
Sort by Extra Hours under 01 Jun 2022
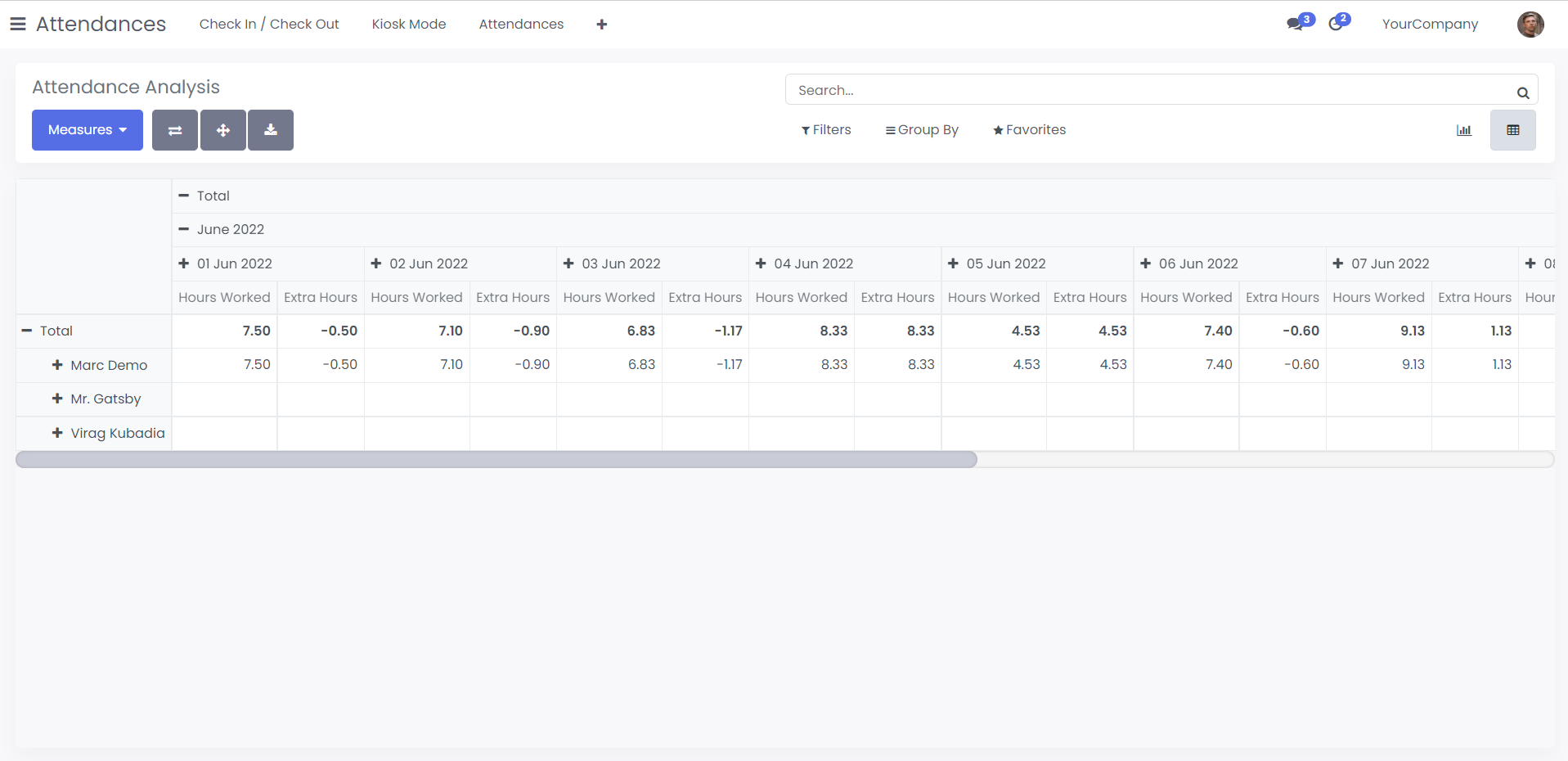[321, 297]
